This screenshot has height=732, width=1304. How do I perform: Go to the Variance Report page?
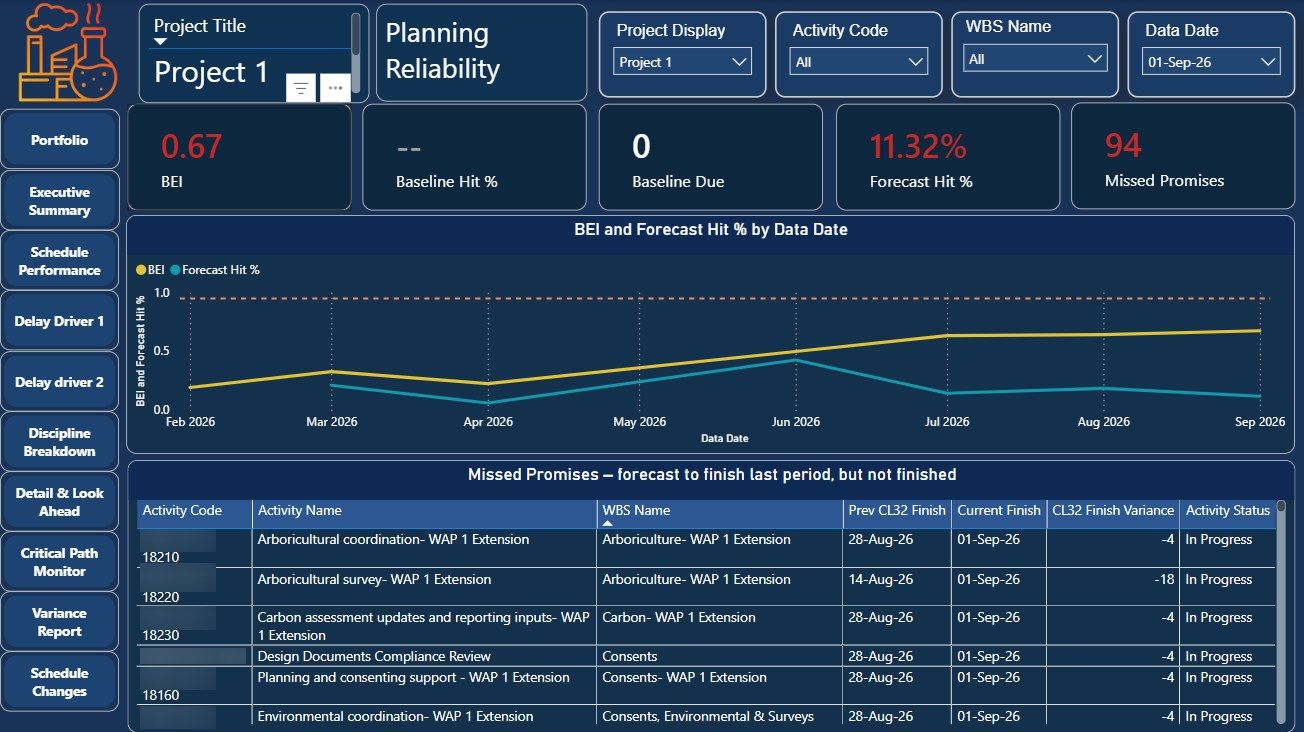pos(60,622)
